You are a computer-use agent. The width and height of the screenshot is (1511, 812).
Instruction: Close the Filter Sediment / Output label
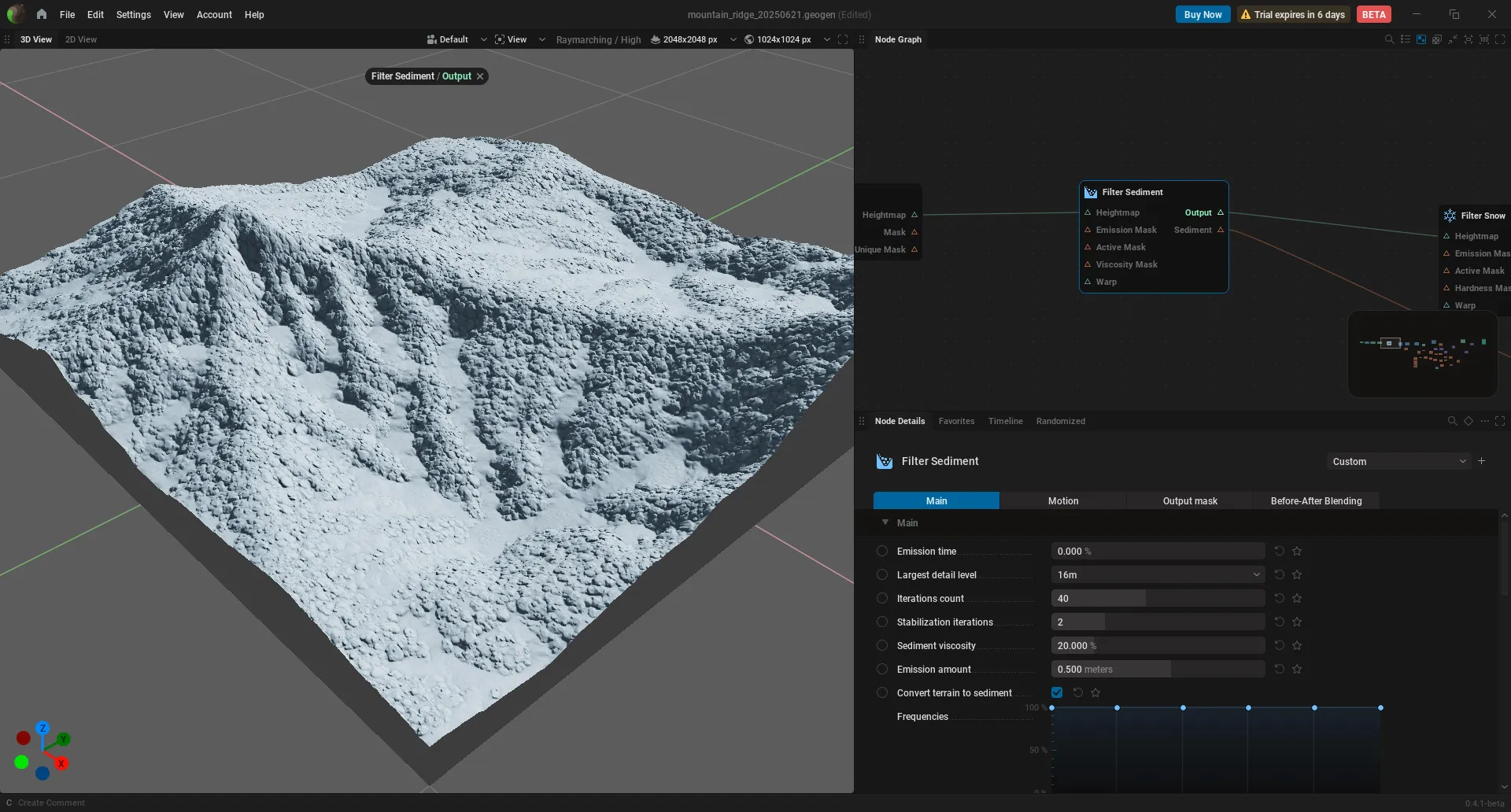[x=480, y=76]
